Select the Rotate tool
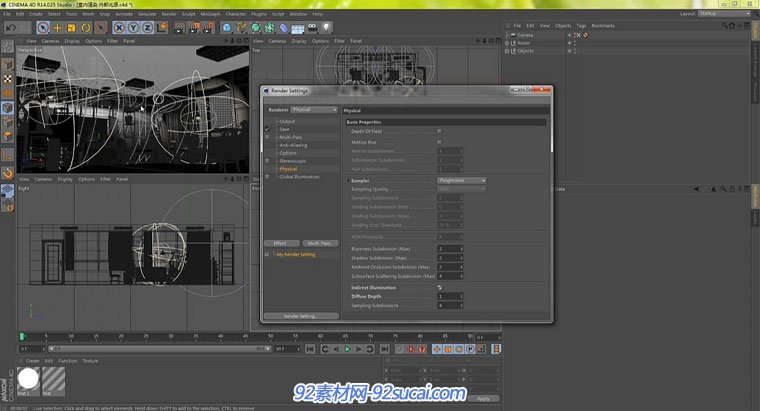 pos(86,28)
